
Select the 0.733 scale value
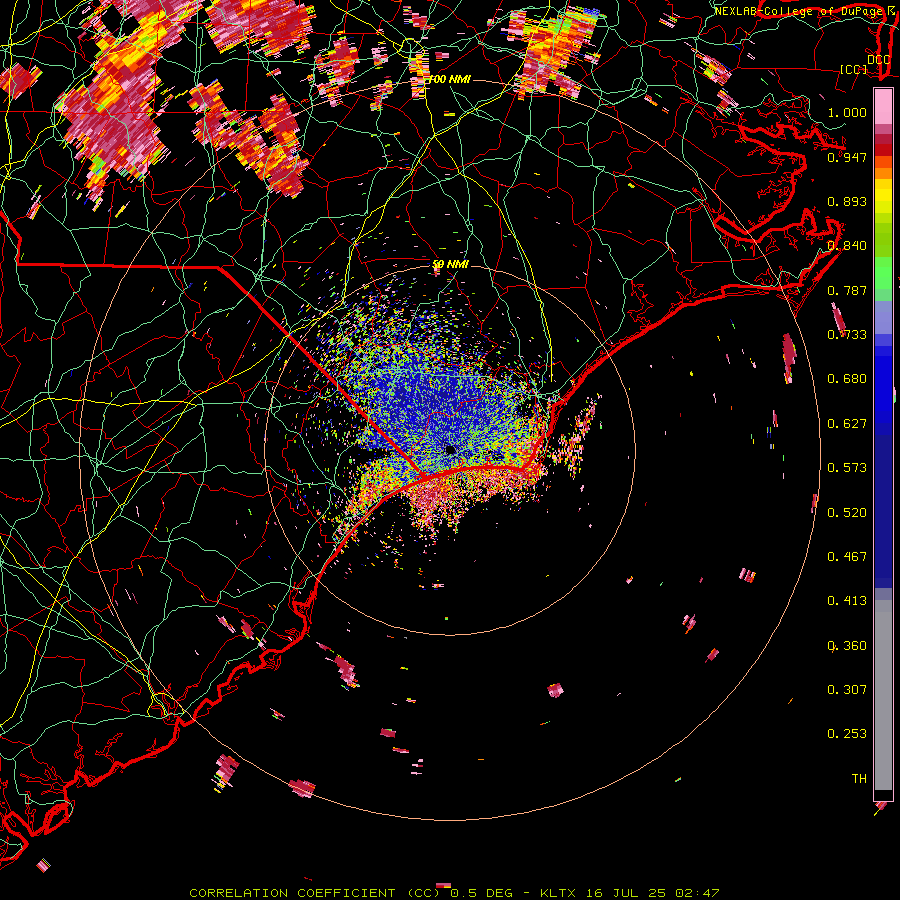(847, 335)
